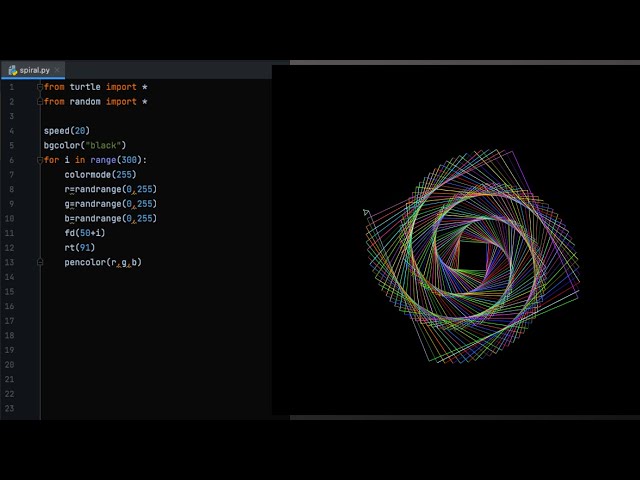Viewport: 640px width, 480px height.
Task: Click the black square center of the spiral
Action: (x=472, y=255)
